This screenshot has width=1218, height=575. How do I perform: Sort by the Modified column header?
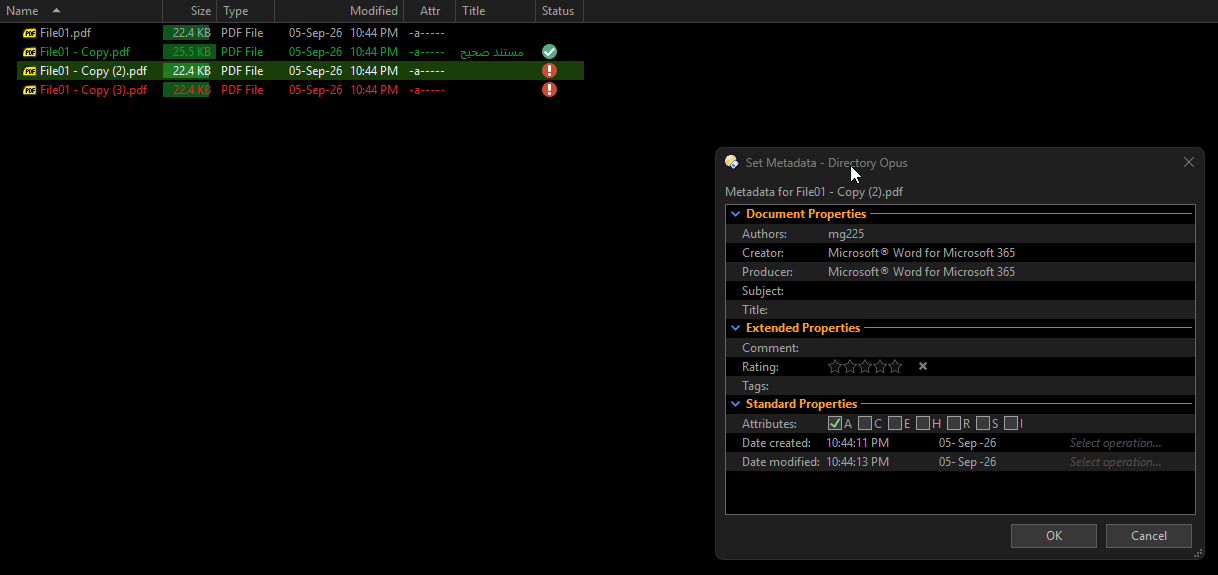click(x=339, y=11)
